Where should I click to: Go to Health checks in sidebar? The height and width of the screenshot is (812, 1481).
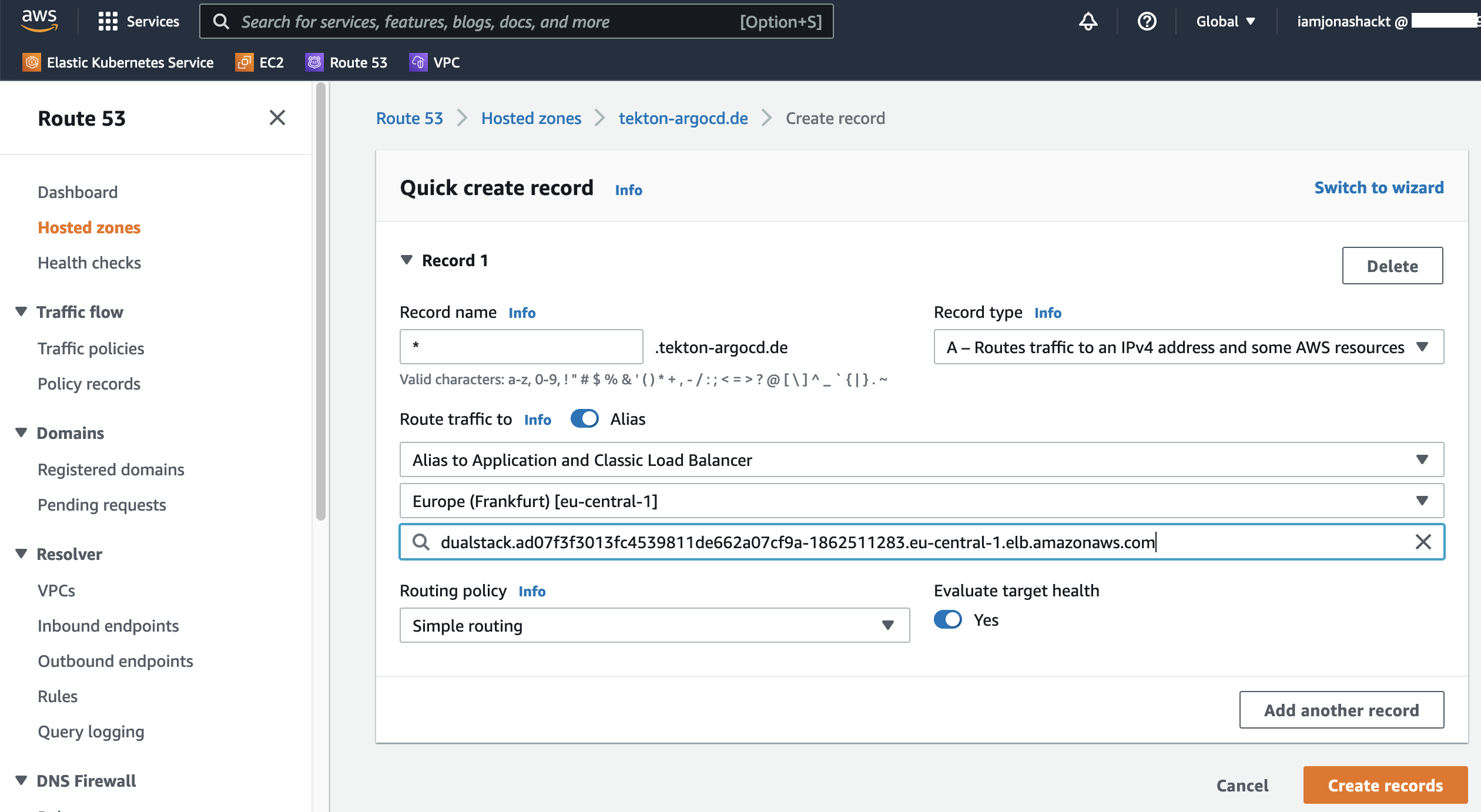tap(89, 263)
